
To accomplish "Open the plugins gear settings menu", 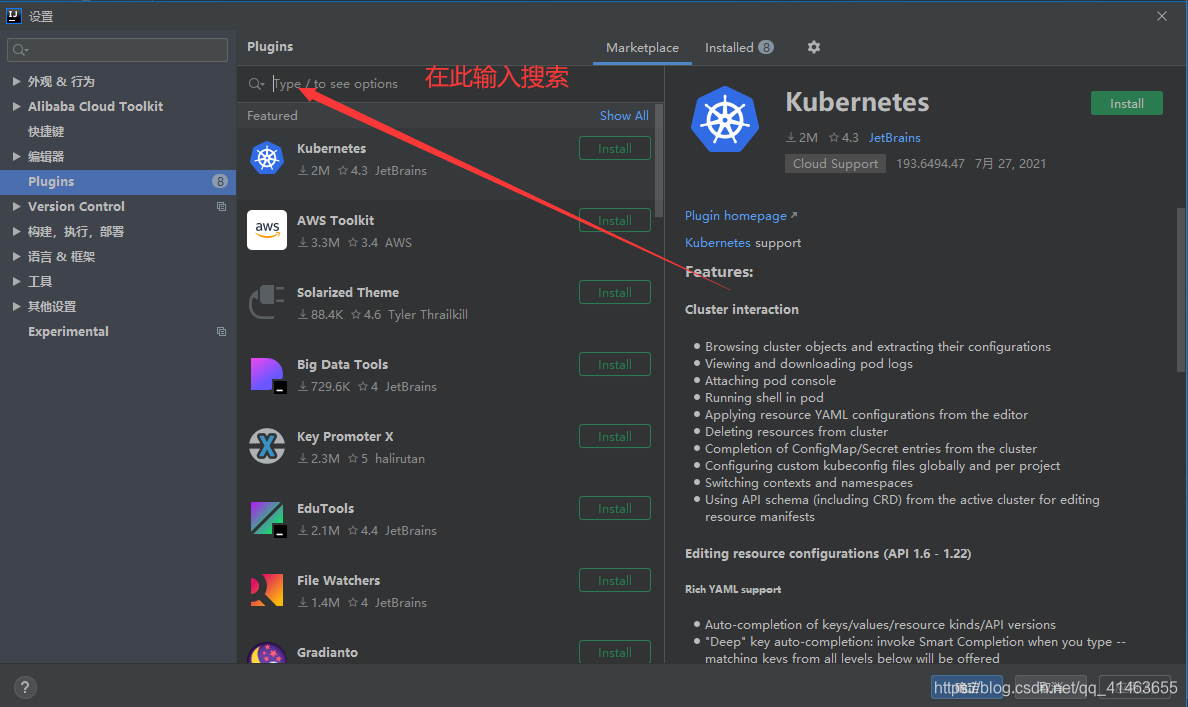I will pyautogui.click(x=814, y=47).
